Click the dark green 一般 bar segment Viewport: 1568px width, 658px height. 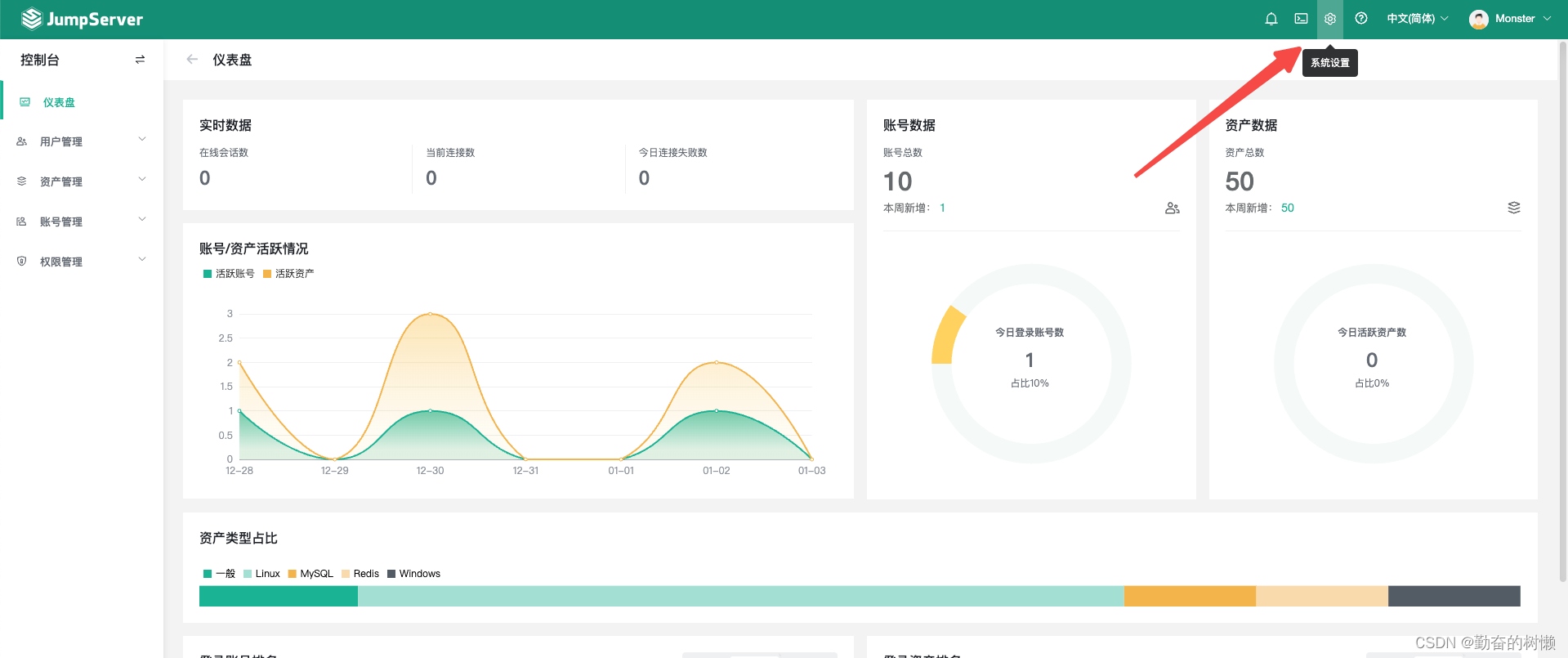pos(279,596)
